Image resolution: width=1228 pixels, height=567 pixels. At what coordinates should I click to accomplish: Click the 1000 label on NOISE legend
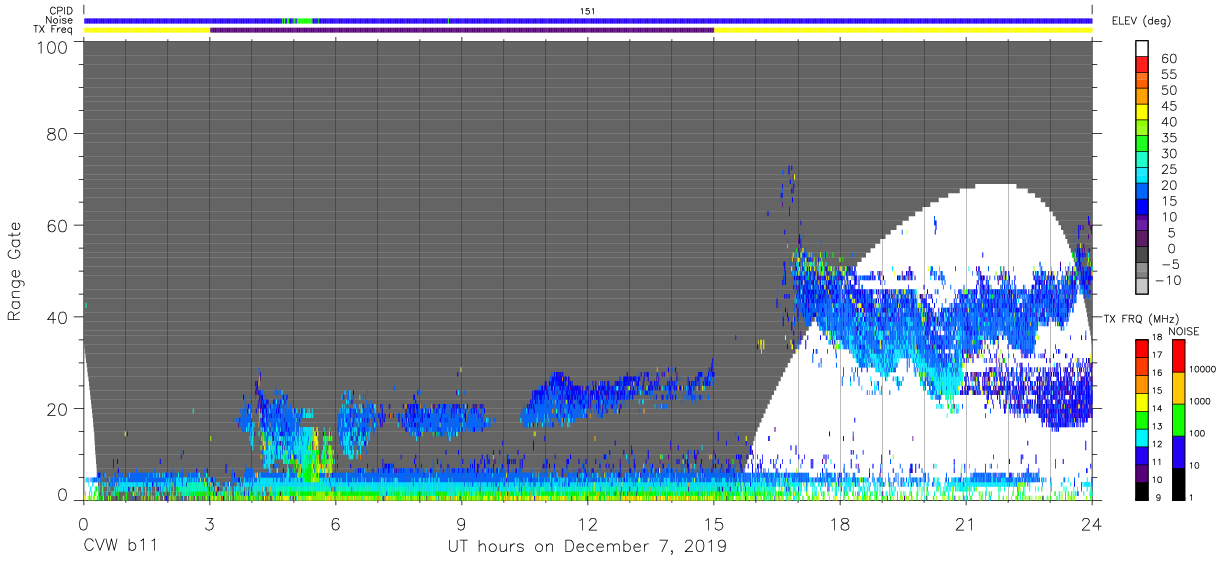[1200, 401]
